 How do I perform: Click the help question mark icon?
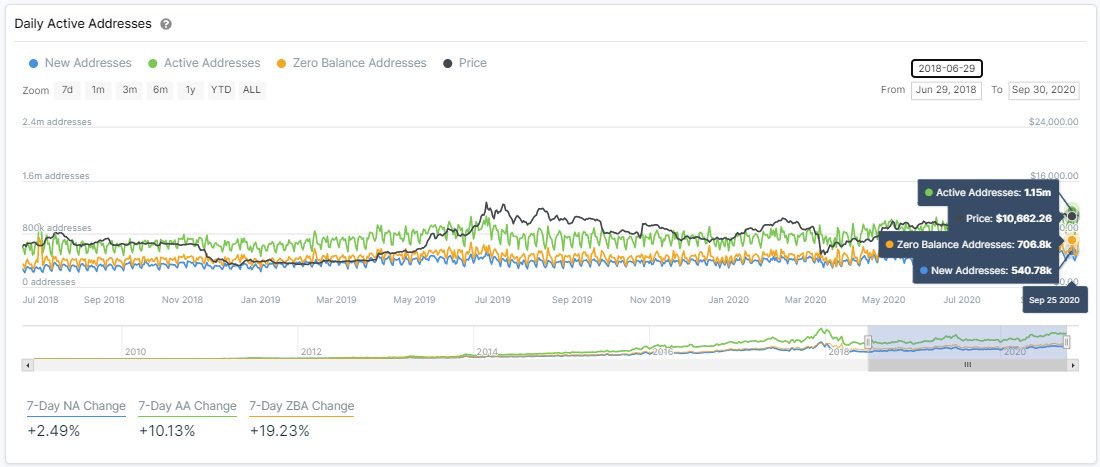[x=166, y=23]
